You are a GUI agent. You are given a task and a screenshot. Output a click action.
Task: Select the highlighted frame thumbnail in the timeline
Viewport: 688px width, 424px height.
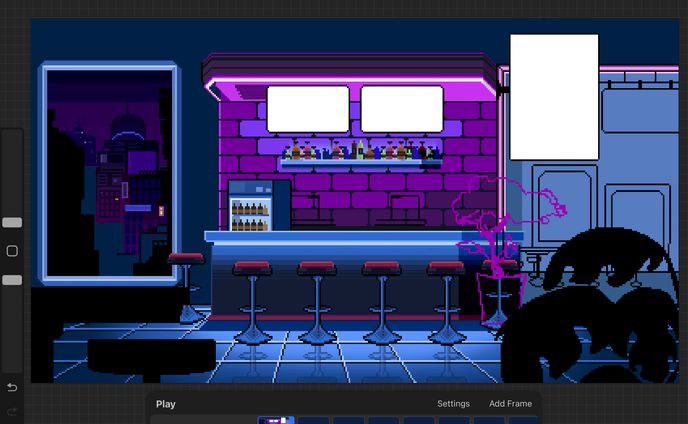point(276,420)
